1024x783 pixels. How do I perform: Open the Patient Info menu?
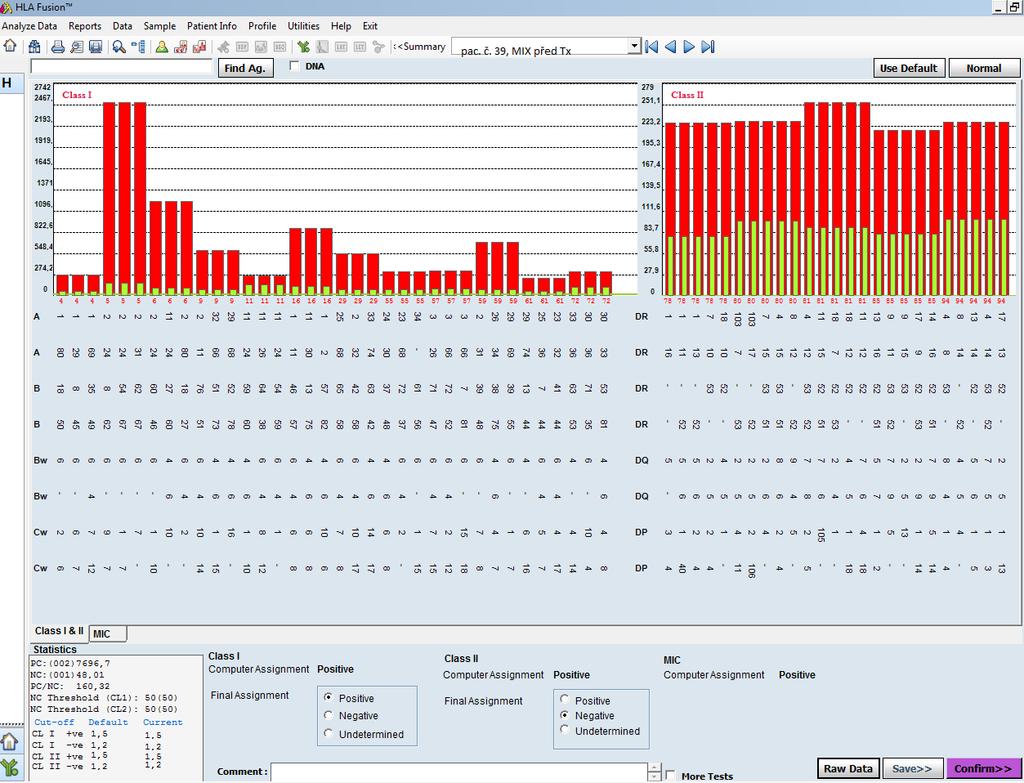pyautogui.click(x=212, y=26)
